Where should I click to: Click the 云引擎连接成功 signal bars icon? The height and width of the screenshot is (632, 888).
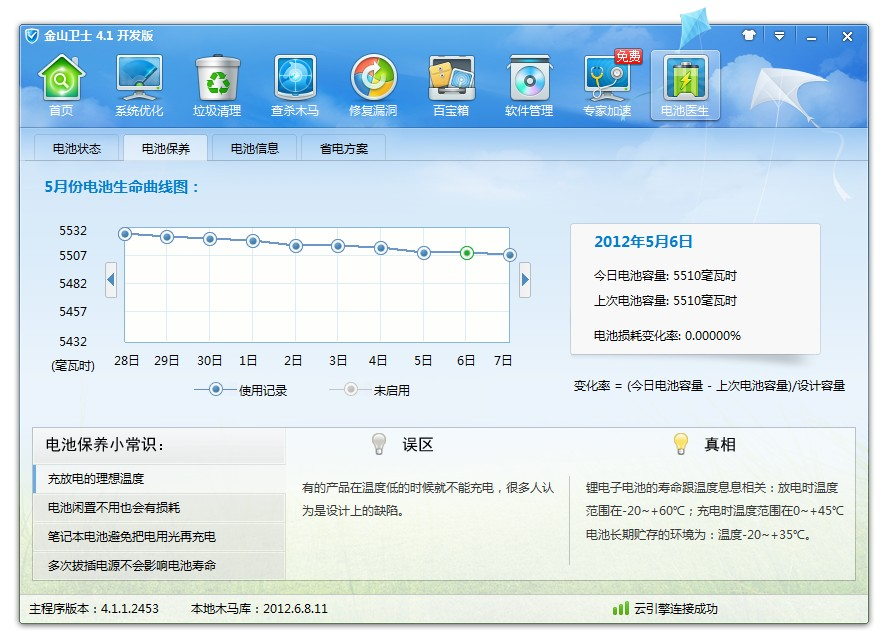[x=621, y=609]
